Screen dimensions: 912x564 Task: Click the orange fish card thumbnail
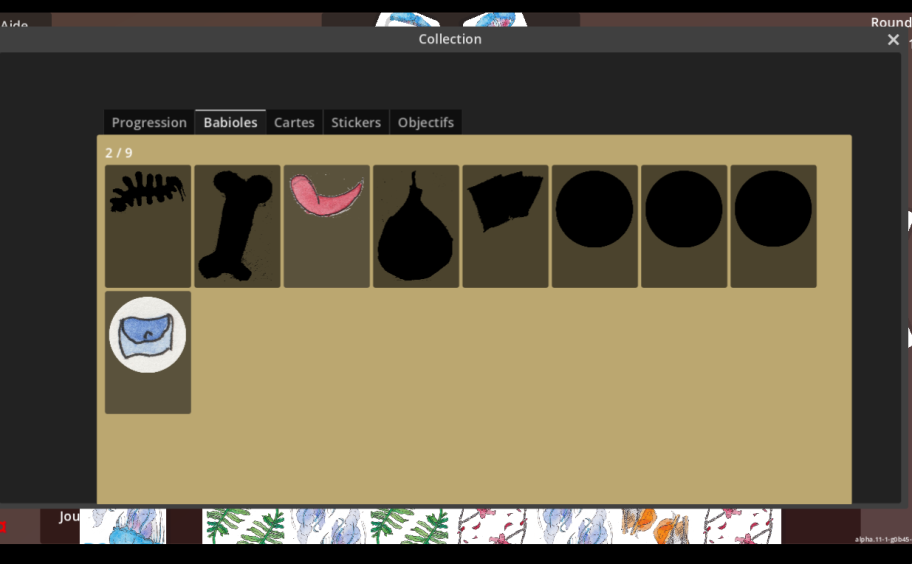pyautogui.click(x=659, y=526)
